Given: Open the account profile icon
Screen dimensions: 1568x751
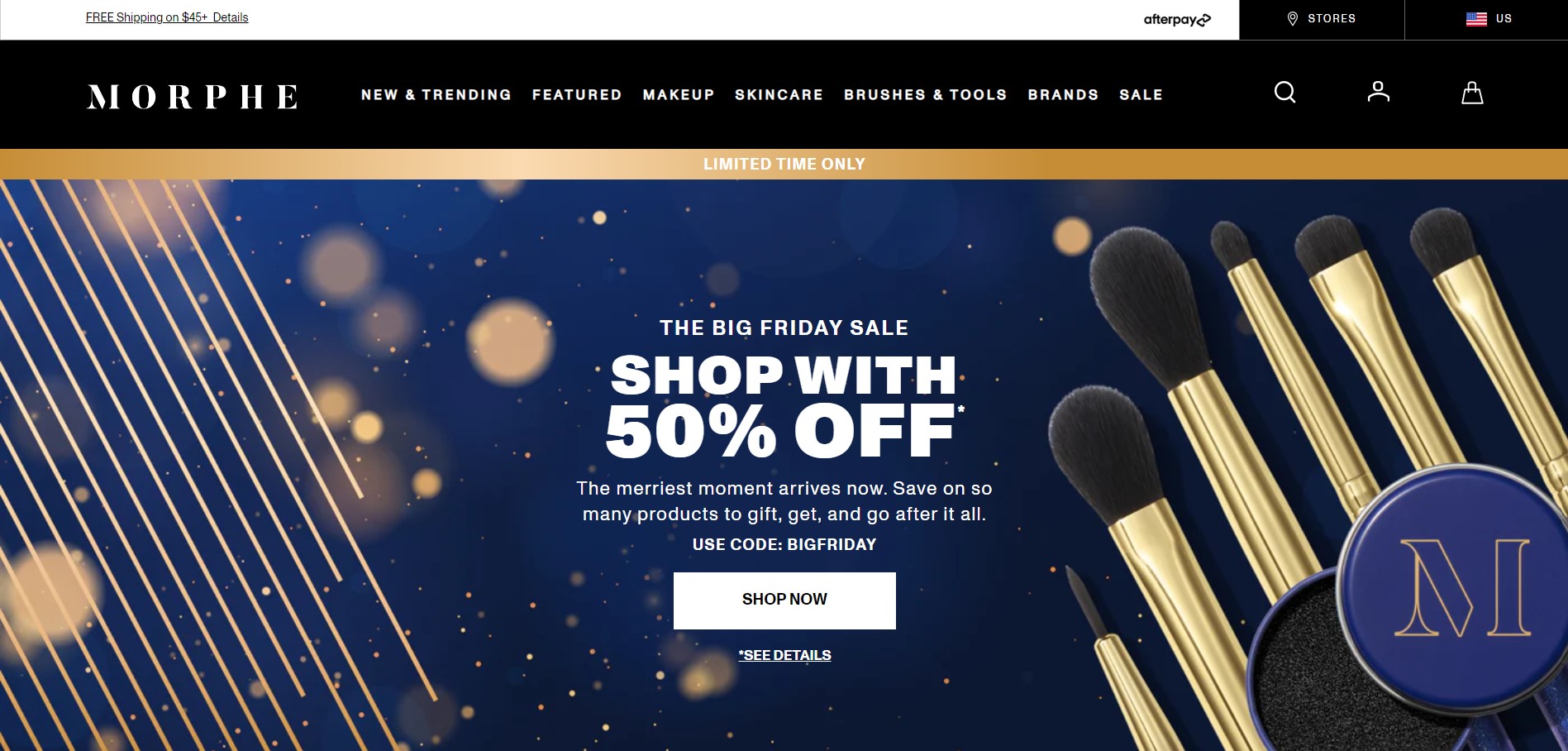Looking at the screenshot, I should click(1378, 92).
